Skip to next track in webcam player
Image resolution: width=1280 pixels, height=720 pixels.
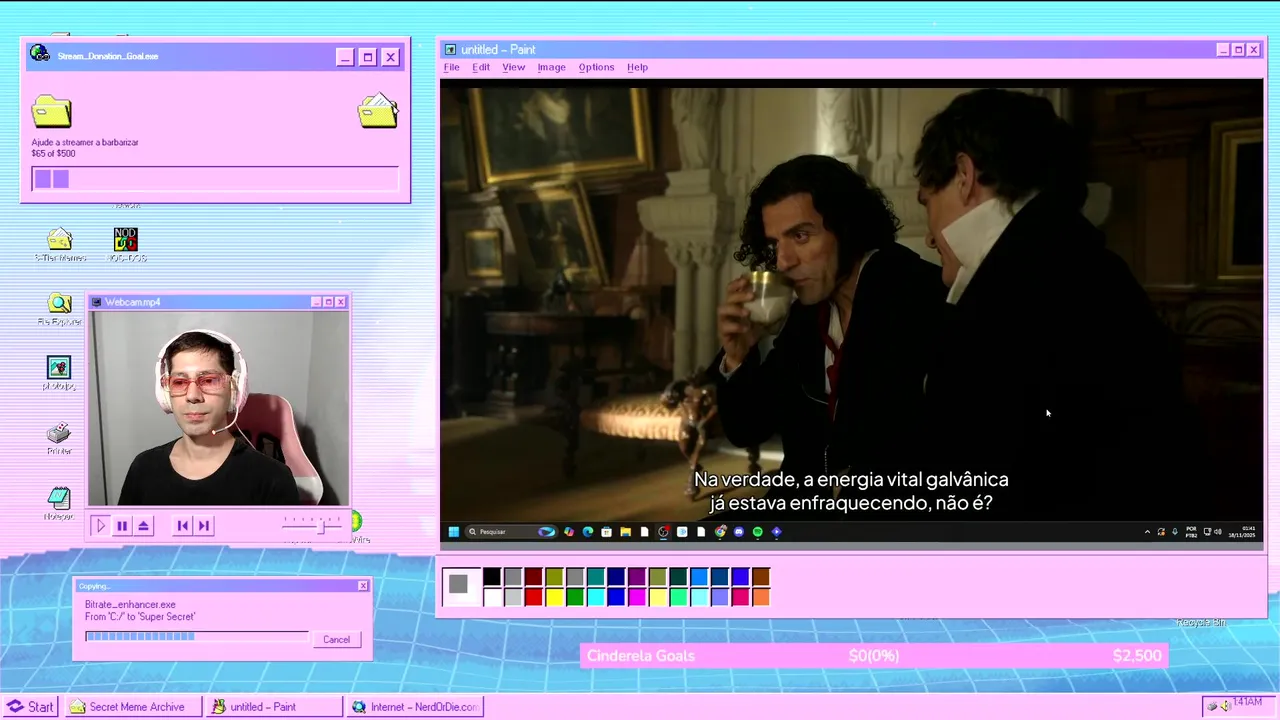tap(204, 525)
